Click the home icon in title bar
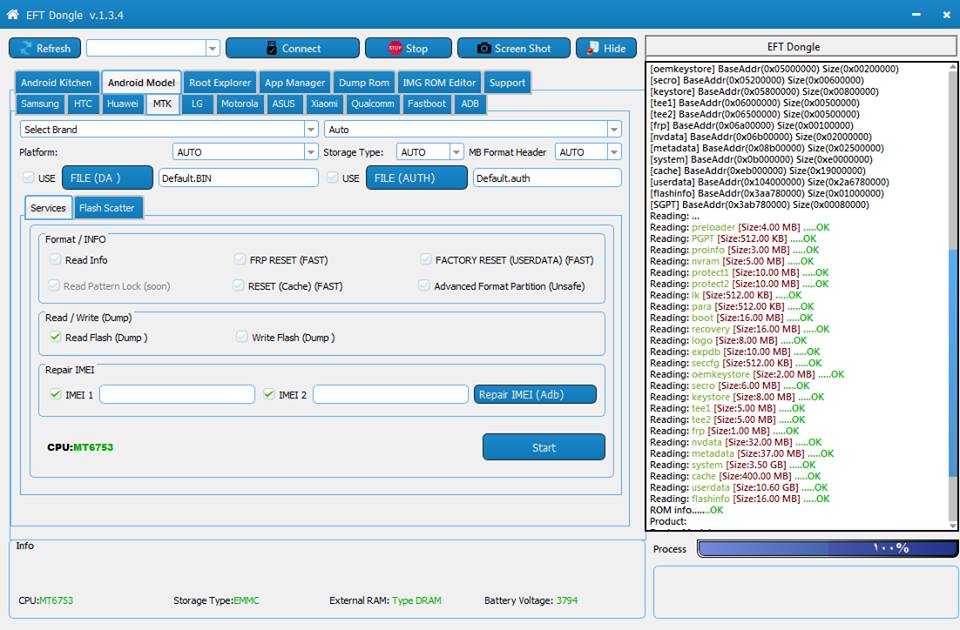This screenshot has height=630, width=960. tap(12, 14)
